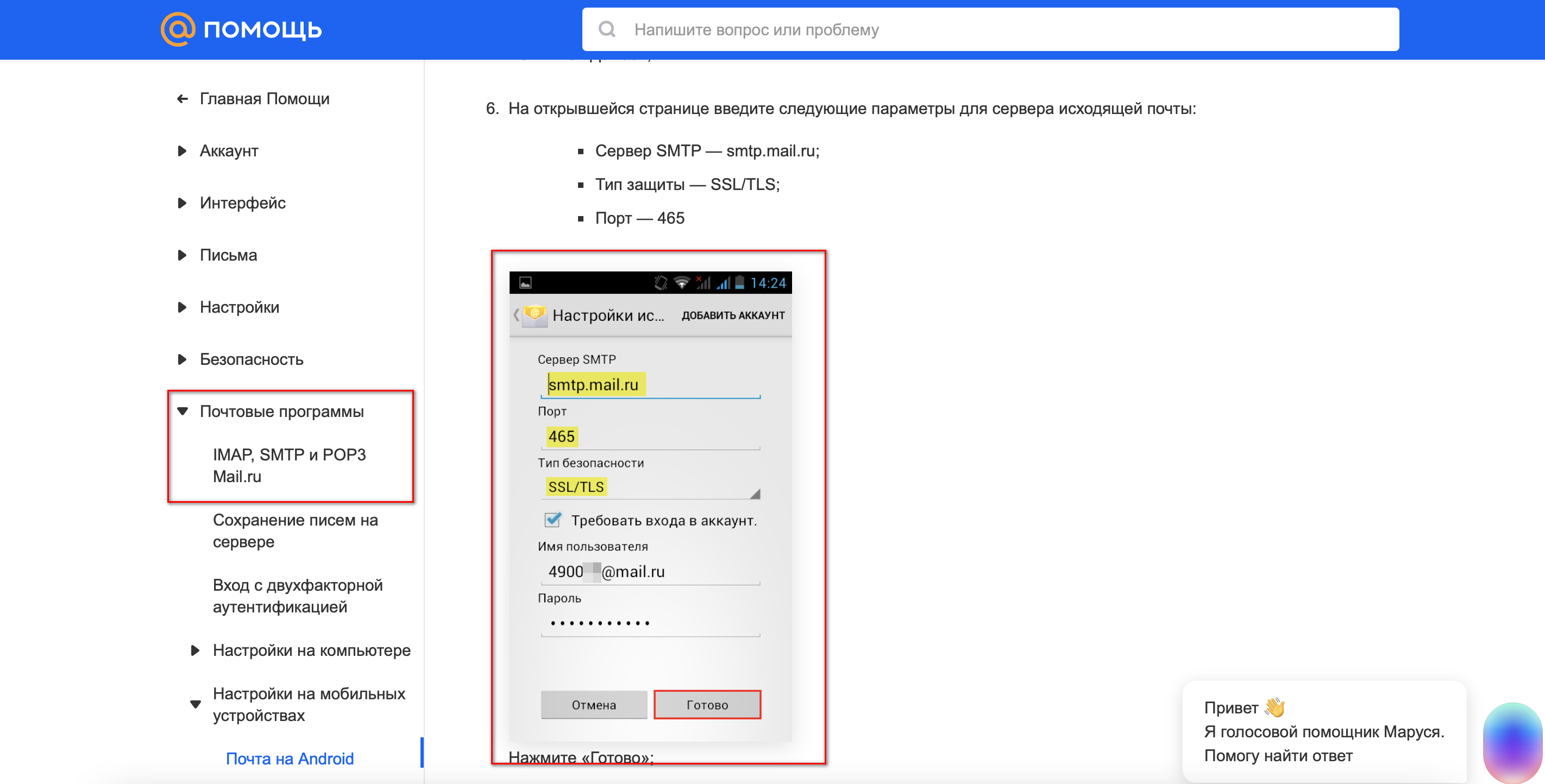Screen dimensions: 1545x784
Task: Click the Тип защиты — SSL/TLS text
Action: coord(687,185)
